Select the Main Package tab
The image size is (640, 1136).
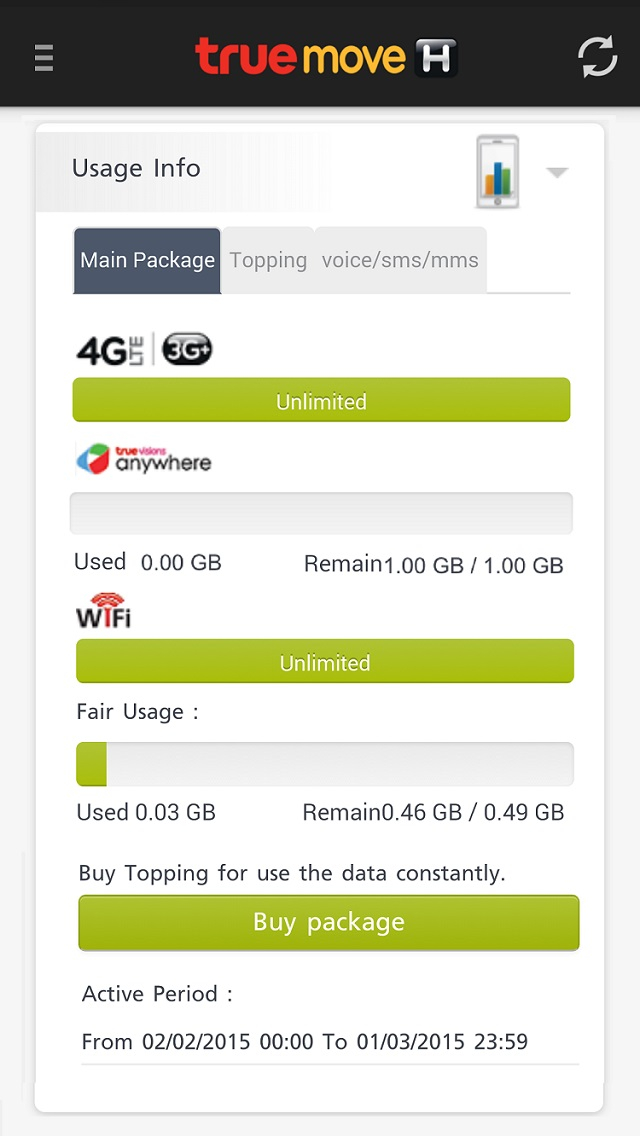tap(147, 261)
